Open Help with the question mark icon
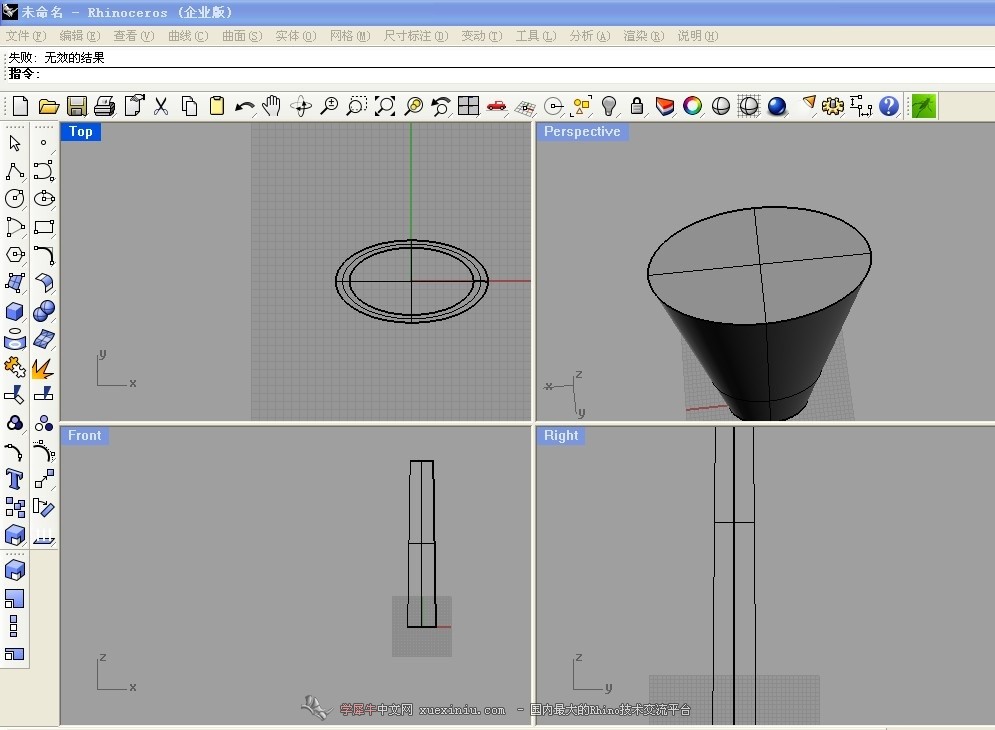Image resolution: width=995 pixels, height=730 pixels. click(888, 106)
